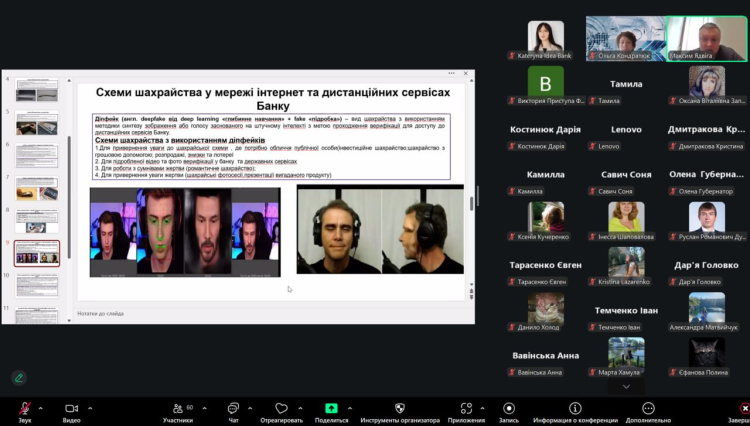
Task: Click the red Завершить end meeting button
Action: coord(740,409)
